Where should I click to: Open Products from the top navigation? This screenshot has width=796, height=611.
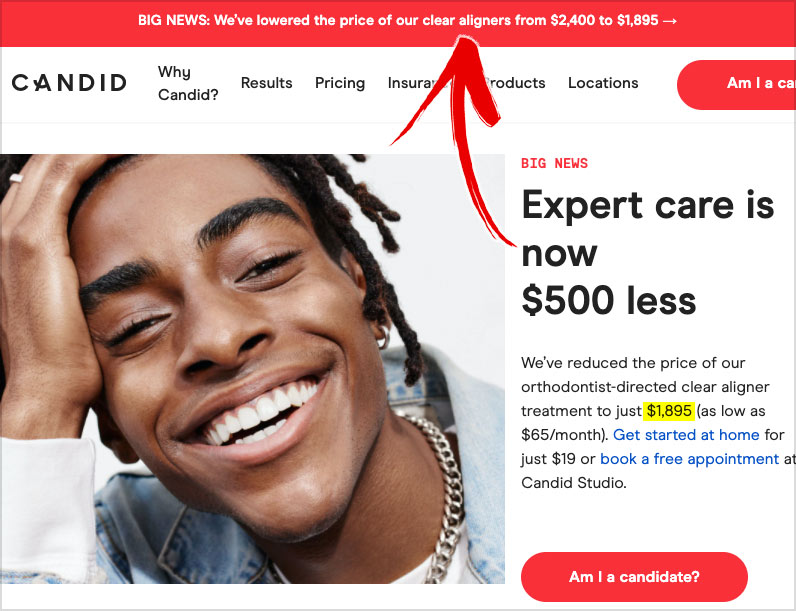pos(514,83)
